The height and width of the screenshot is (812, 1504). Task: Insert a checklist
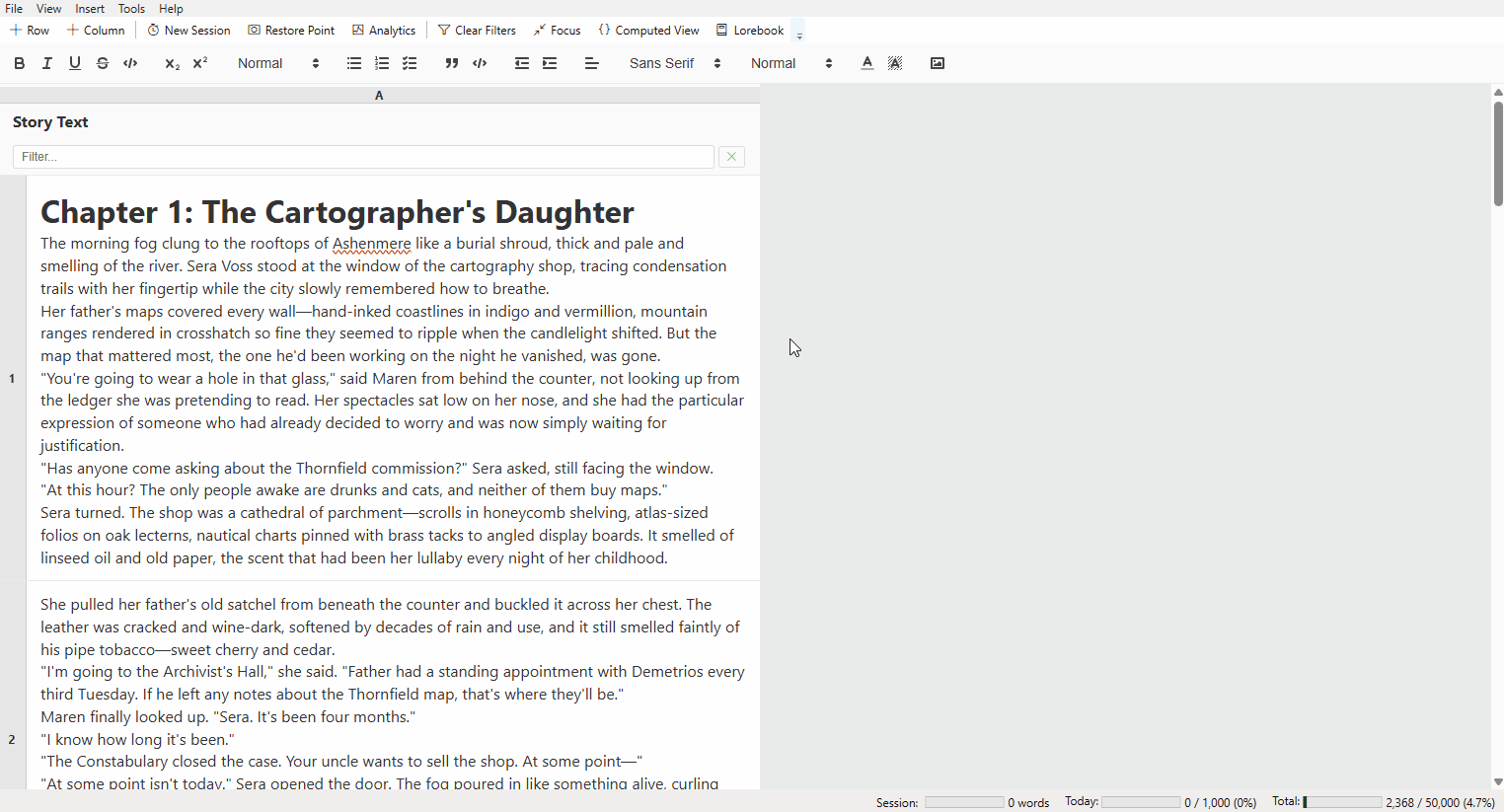tap(410, 63)
